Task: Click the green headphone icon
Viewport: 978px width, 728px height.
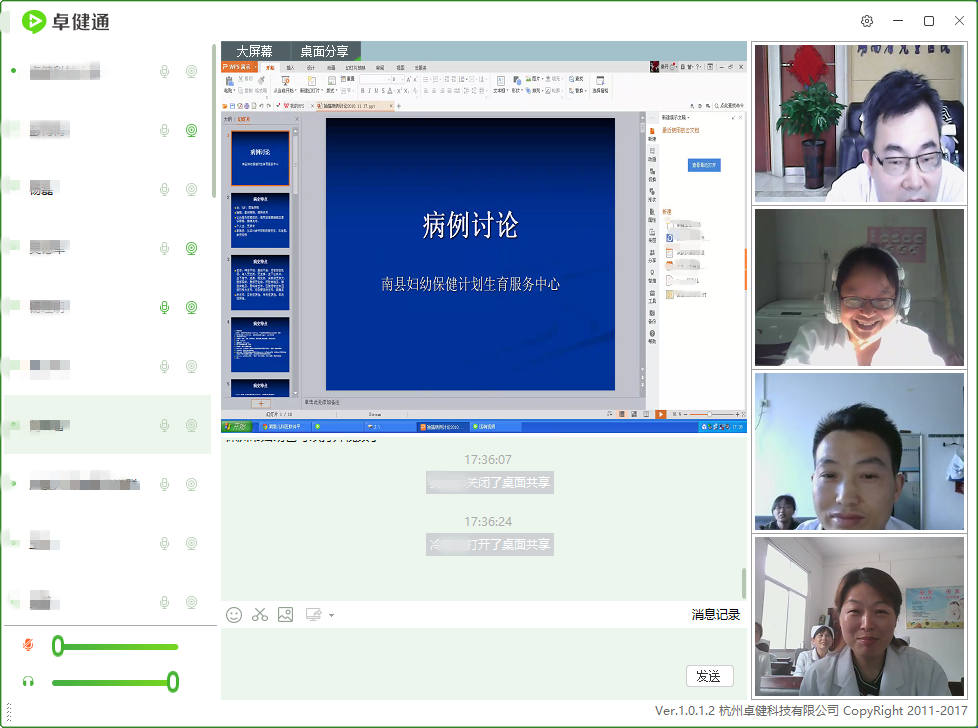Action: 28,681
